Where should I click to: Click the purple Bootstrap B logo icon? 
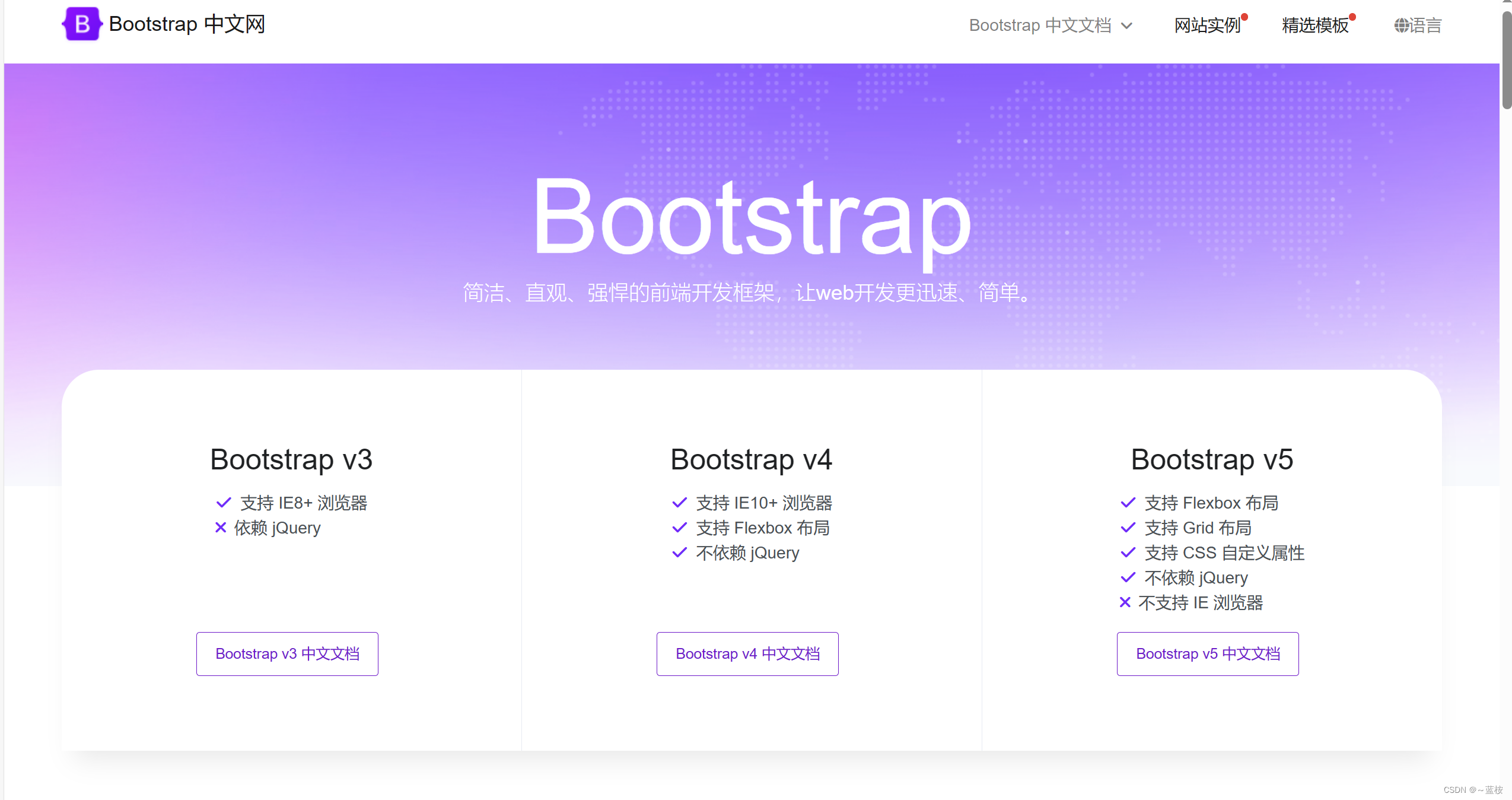click(82, 24)
